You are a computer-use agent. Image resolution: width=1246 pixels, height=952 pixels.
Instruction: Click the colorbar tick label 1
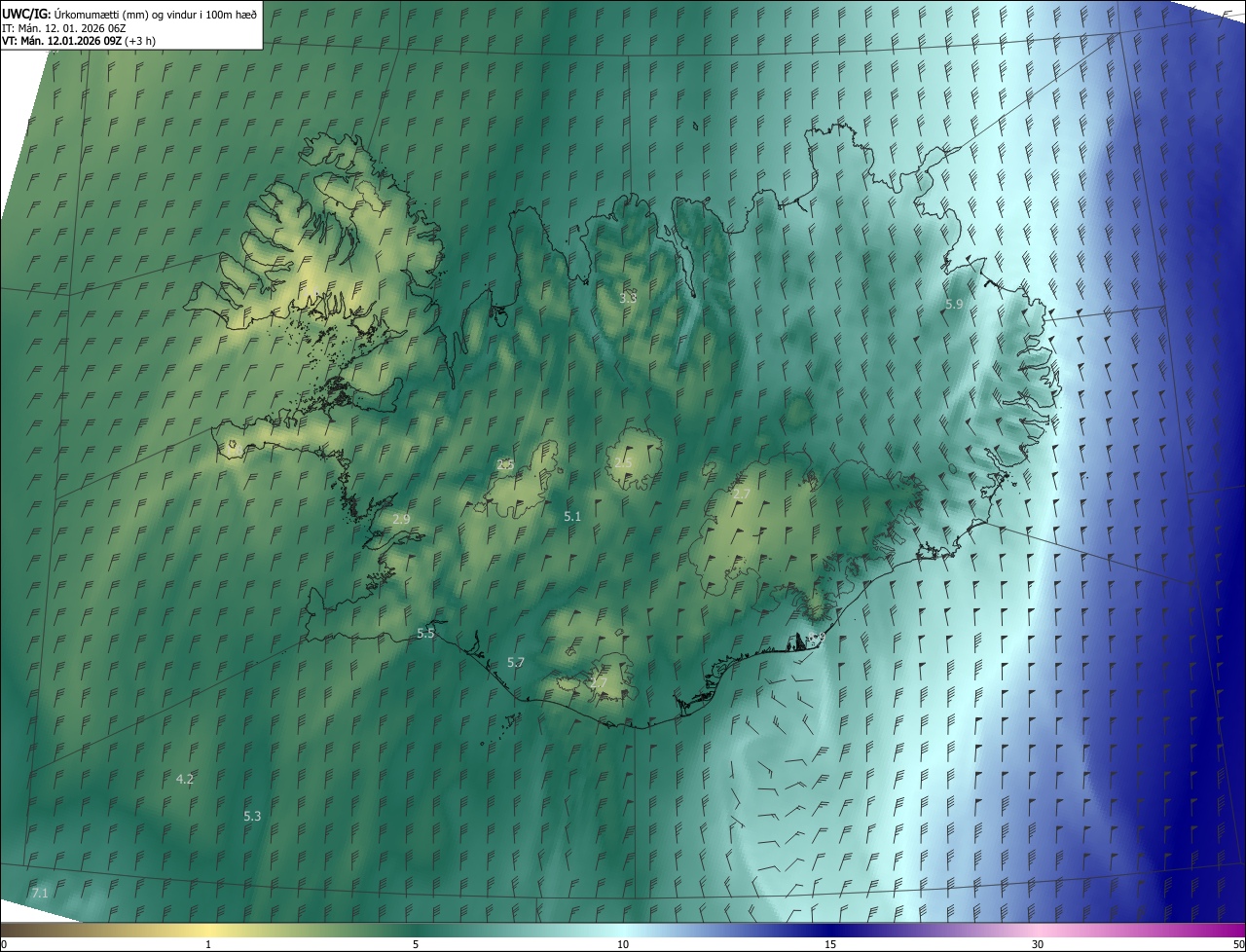tap(208, 945)
